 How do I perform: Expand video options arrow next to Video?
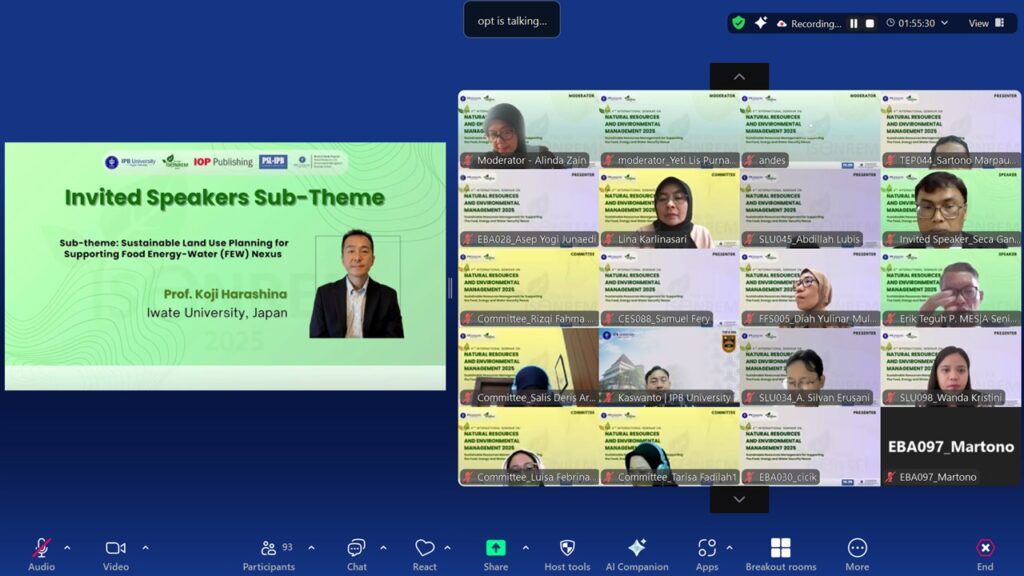pyautogui.click(x=145, y=548)
